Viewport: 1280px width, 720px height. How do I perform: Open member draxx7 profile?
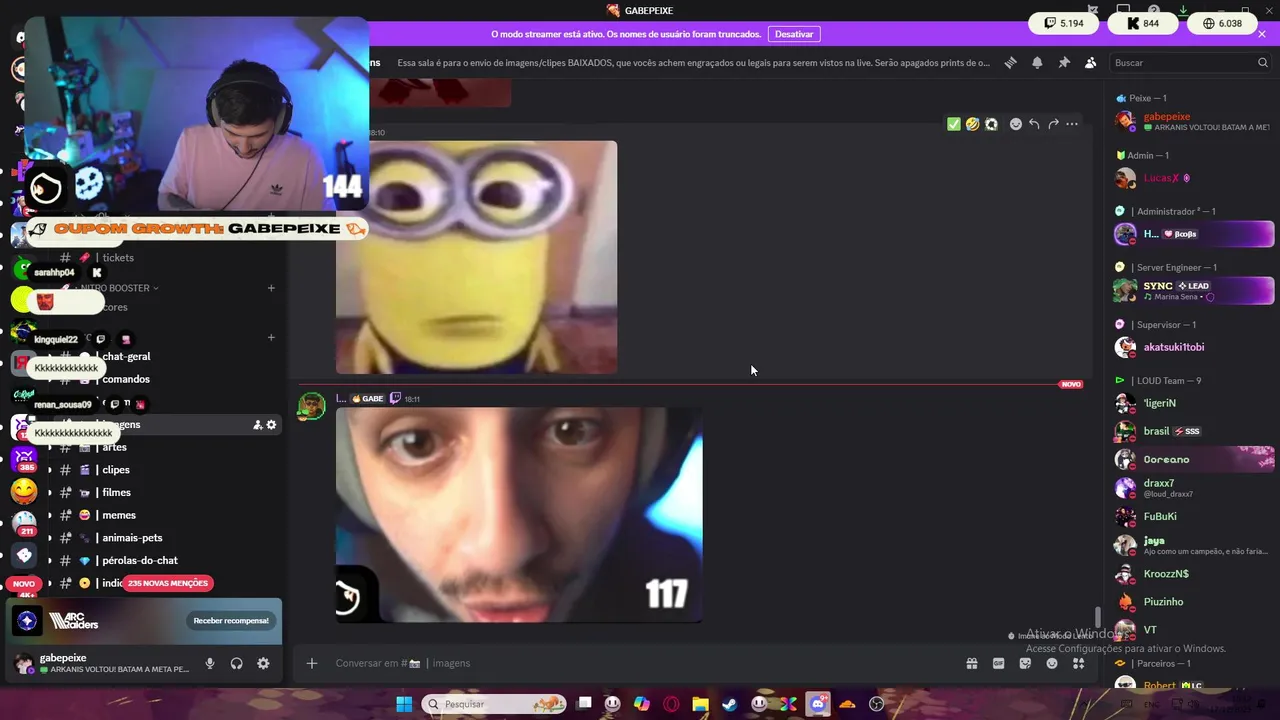(1193, 487)
